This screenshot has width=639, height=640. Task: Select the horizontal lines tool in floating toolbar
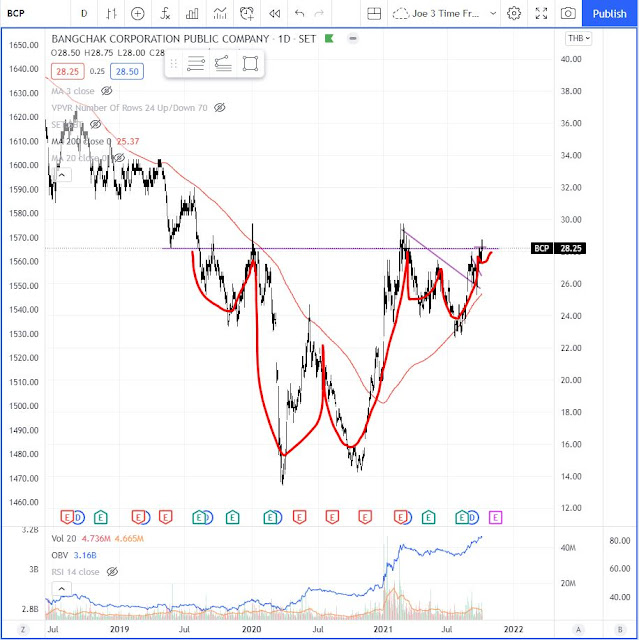click(x=196, y=64)
